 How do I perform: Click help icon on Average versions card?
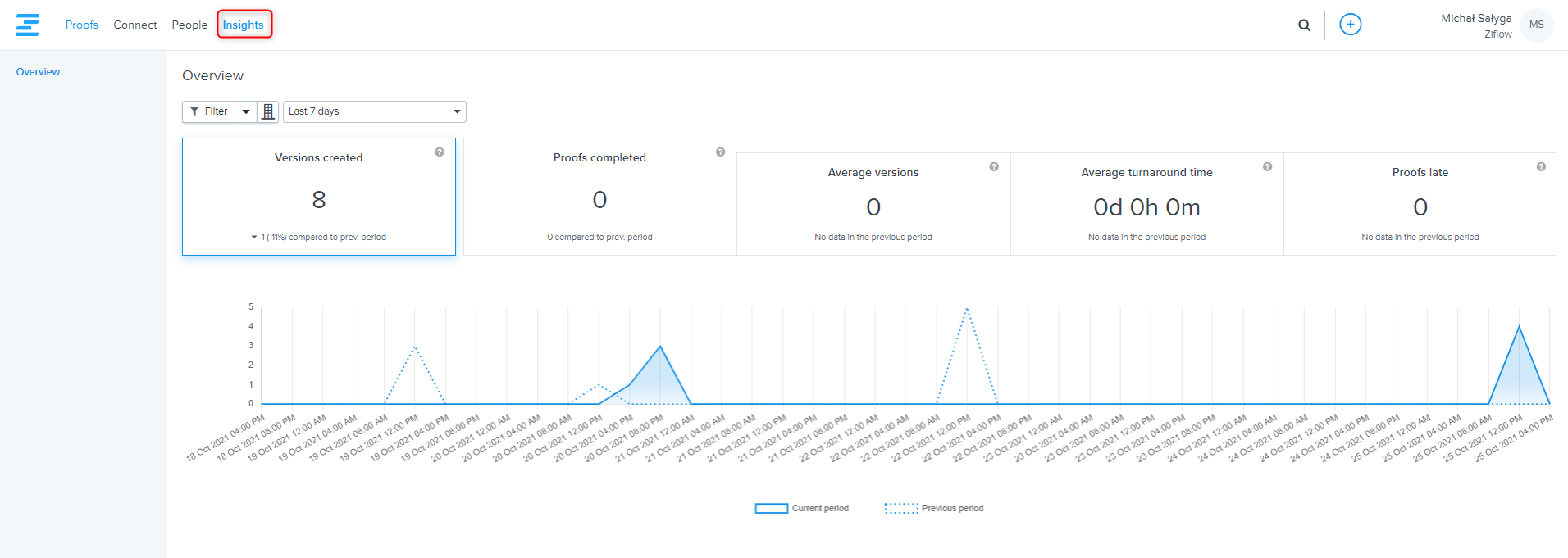coord(994,167)
